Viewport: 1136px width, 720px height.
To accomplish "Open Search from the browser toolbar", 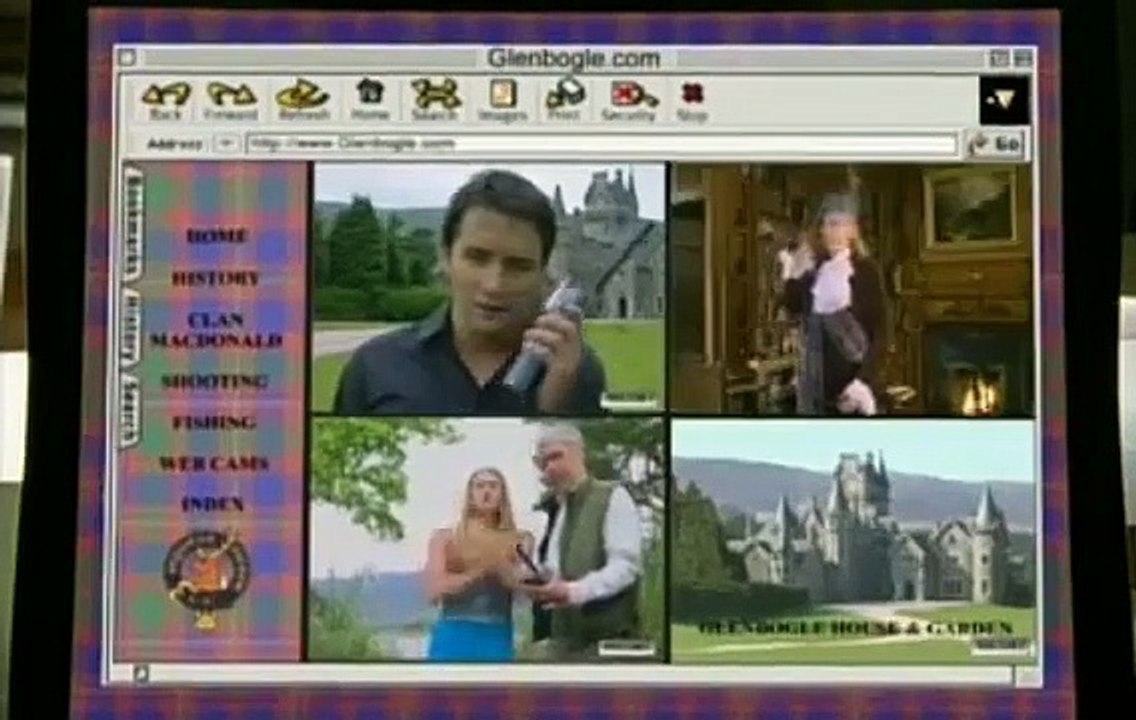I will click(x=435, y=100).
